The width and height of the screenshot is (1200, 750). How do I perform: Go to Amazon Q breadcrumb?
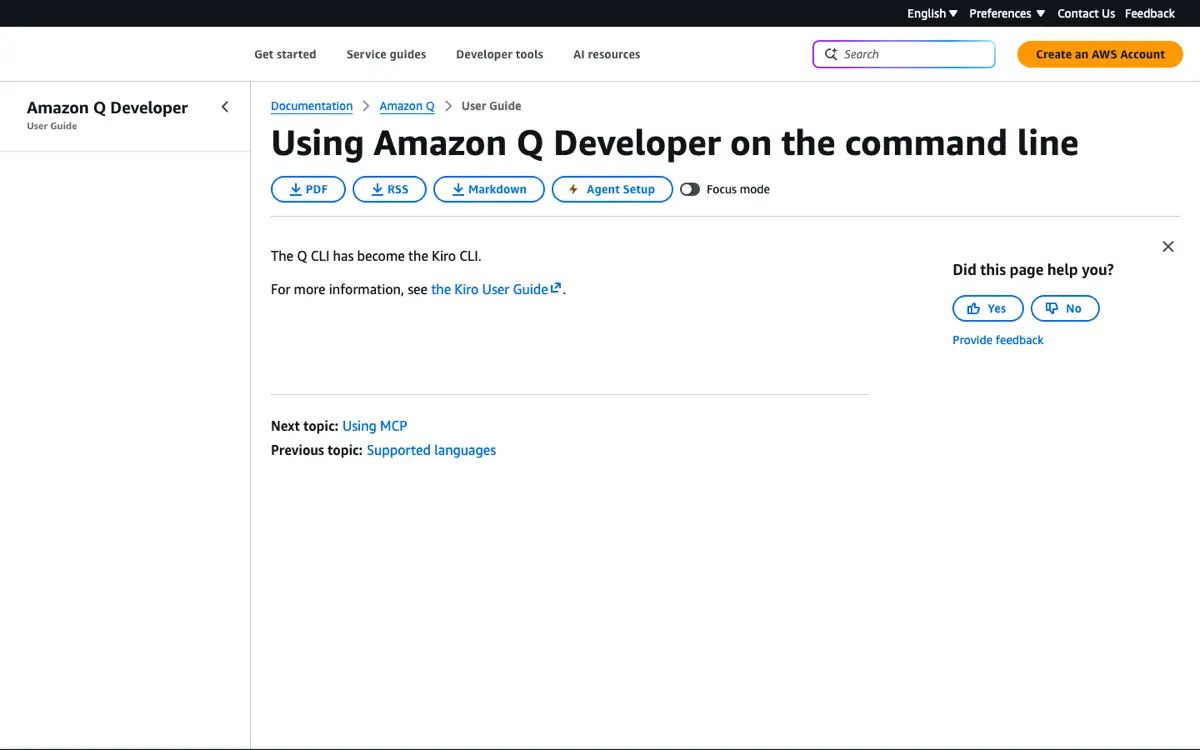coord(407,106)
